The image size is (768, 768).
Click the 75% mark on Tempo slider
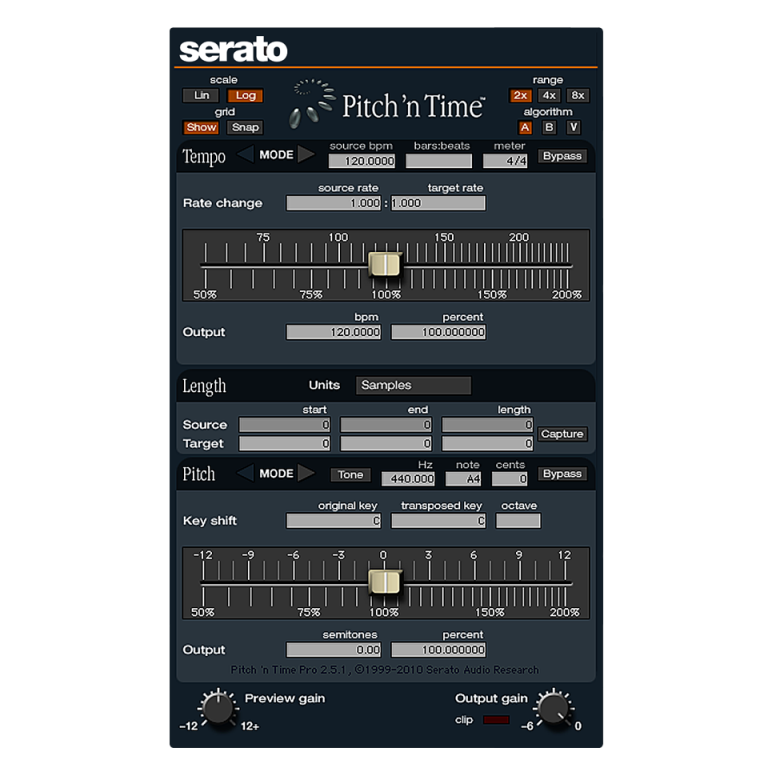tap(311, 294)
